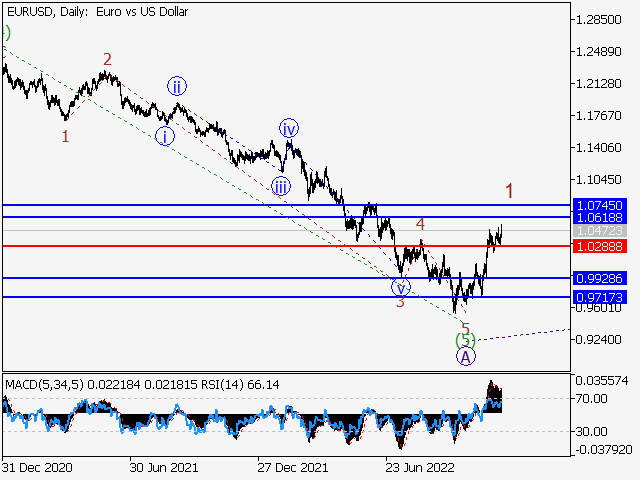Click the 1.17670 price axis value
Screen dimensions: 640x480
[x=598, y=116]
